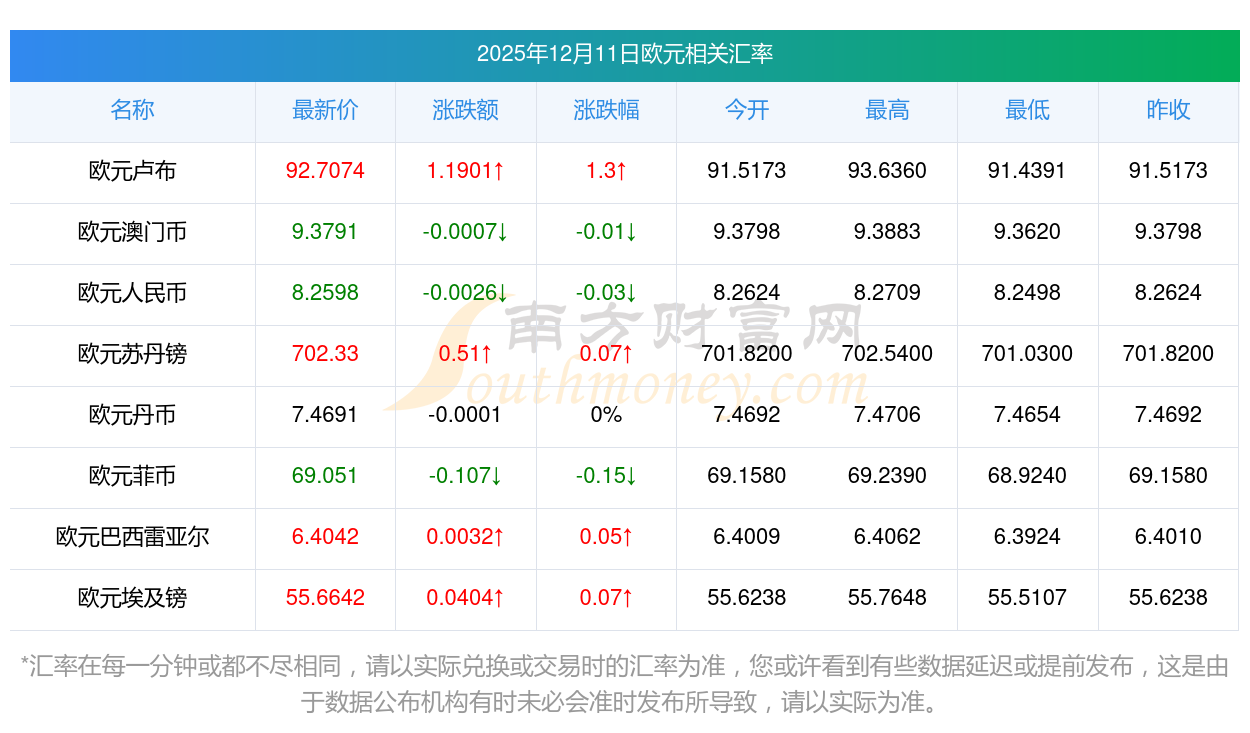
Task: Click high value 9.3883
Action: pyautogui.click(x=887, y=232)
